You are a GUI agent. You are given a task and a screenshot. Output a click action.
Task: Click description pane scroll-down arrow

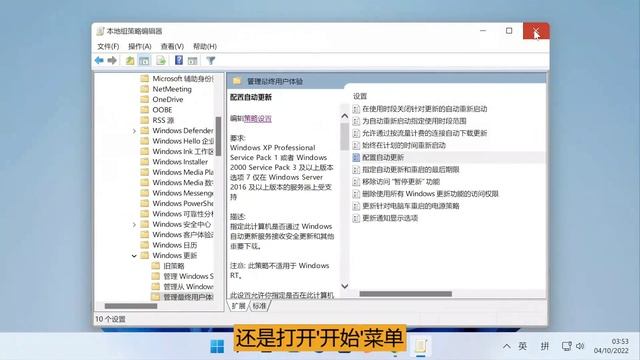pos(344,286)
